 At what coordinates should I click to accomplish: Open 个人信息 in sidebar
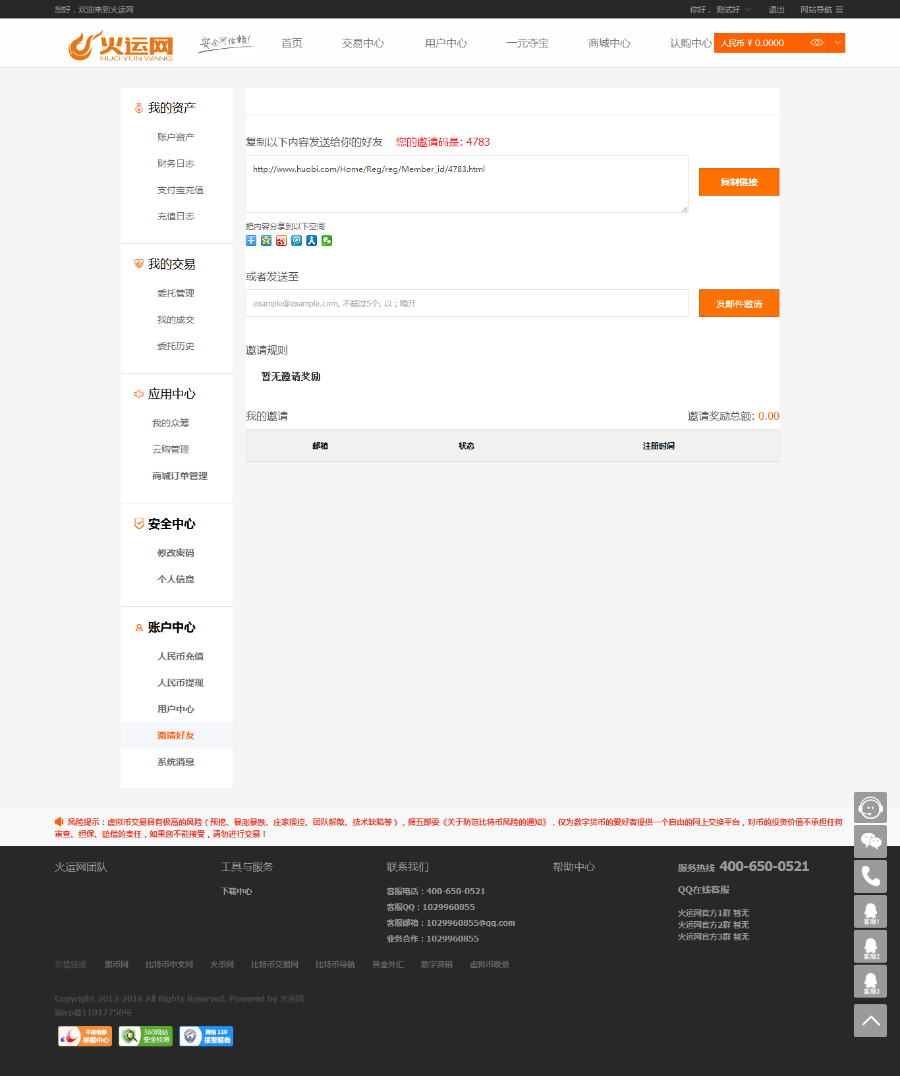click(x=176, y=579)
